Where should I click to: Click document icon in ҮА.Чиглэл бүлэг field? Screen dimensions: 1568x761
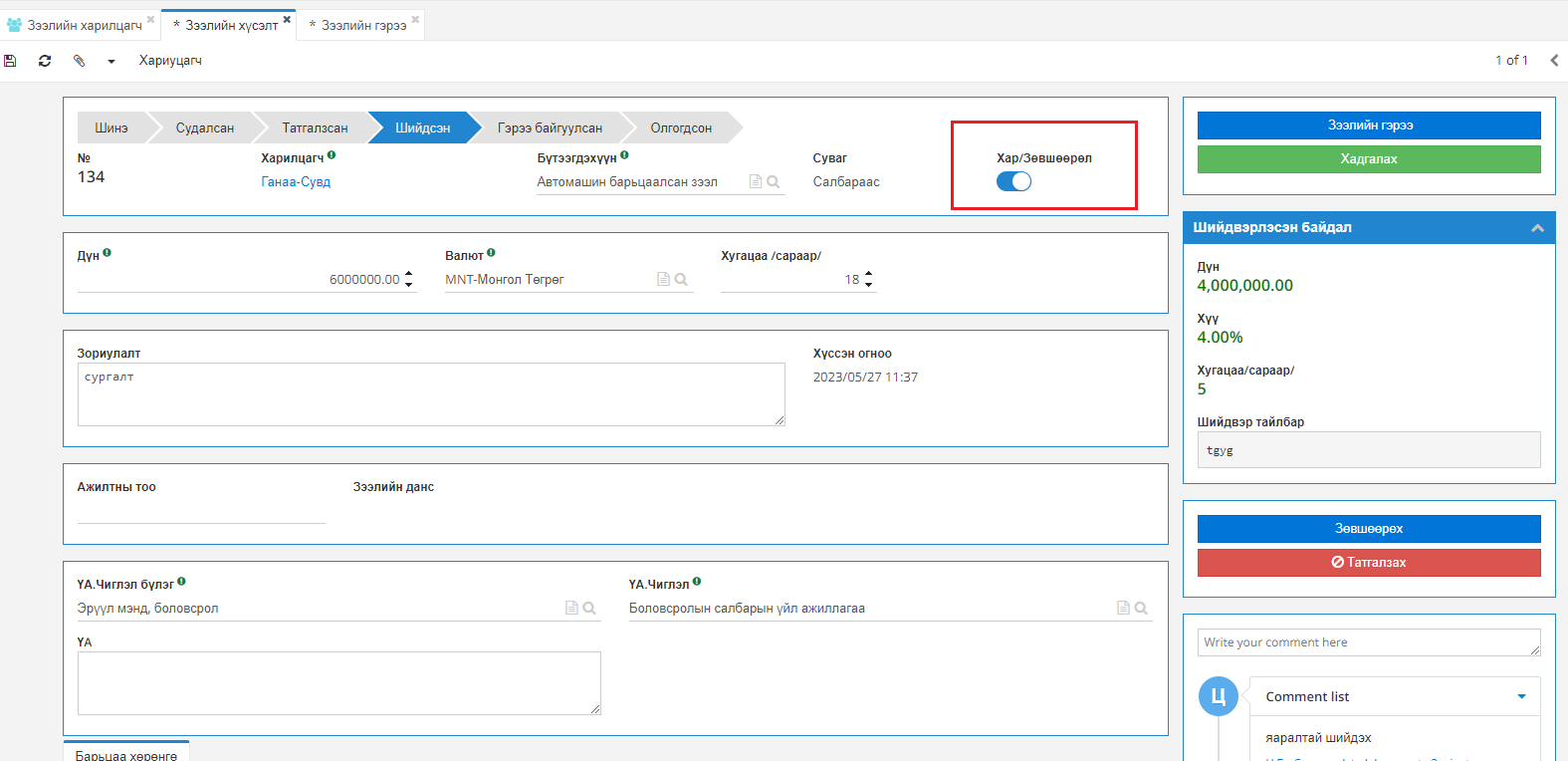tap(571, 608)
